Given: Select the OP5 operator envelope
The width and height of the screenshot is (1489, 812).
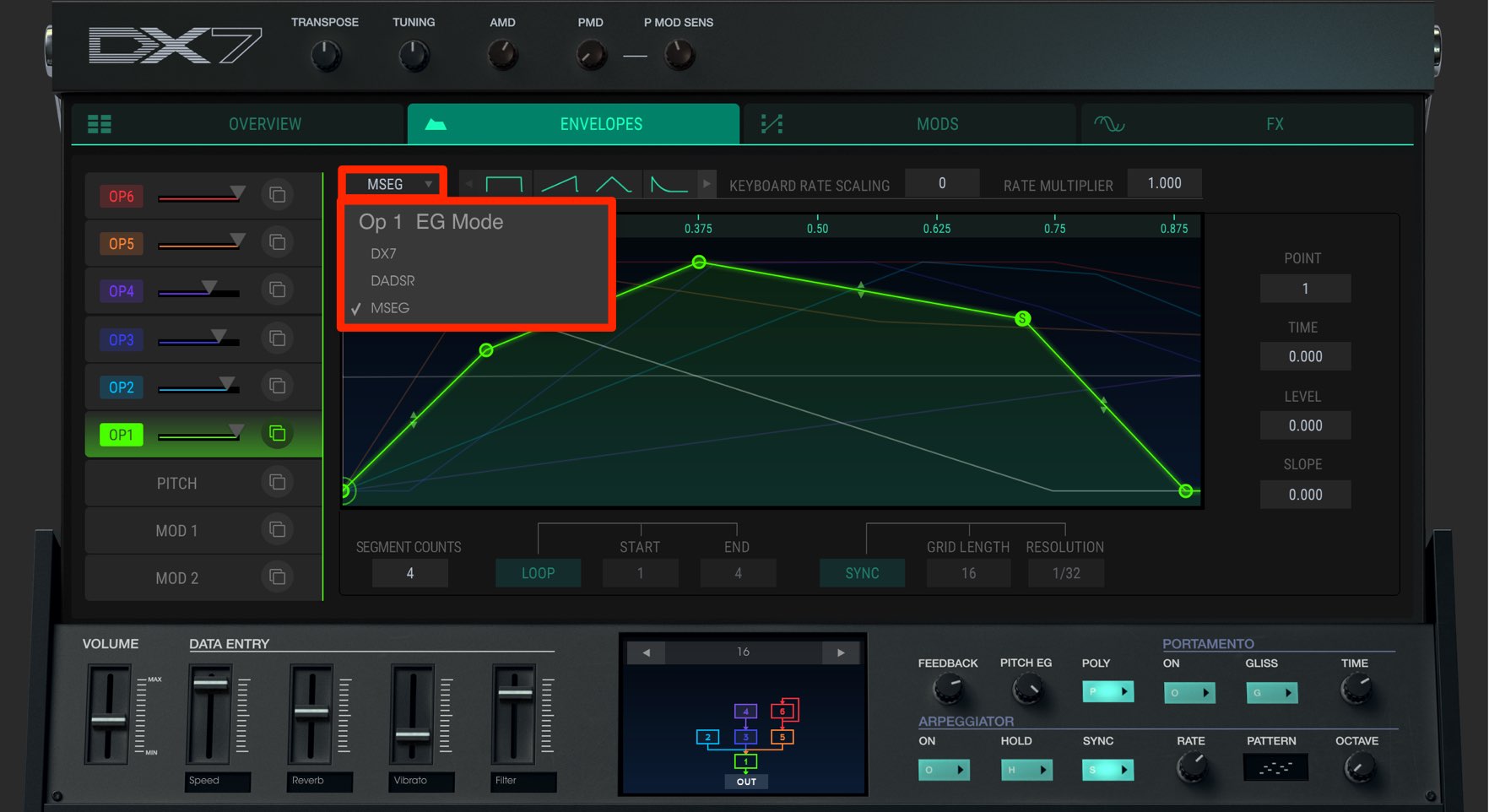Looking at the screenshot, I should (121, 243).
